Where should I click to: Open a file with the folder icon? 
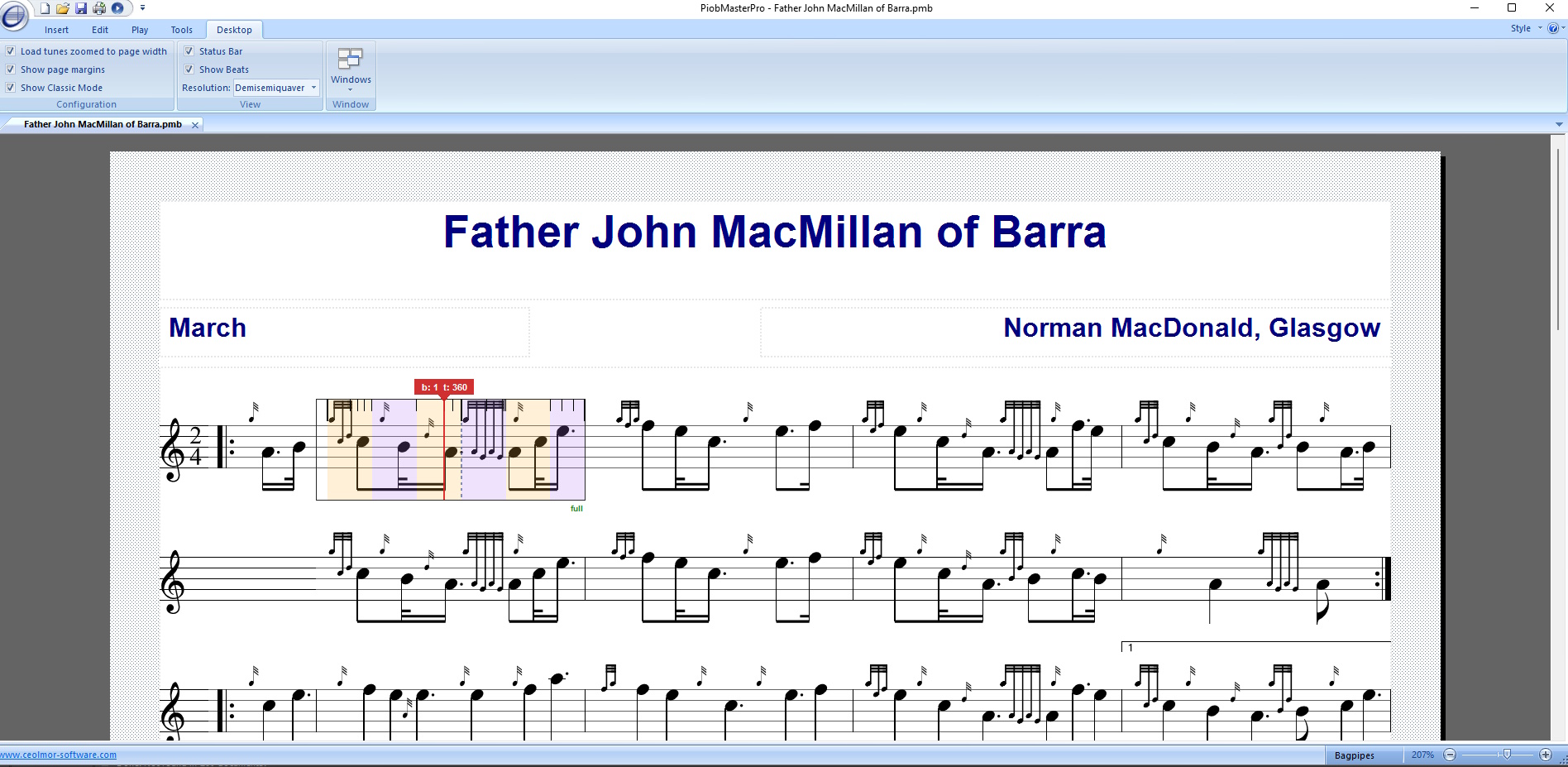(63, 8)
